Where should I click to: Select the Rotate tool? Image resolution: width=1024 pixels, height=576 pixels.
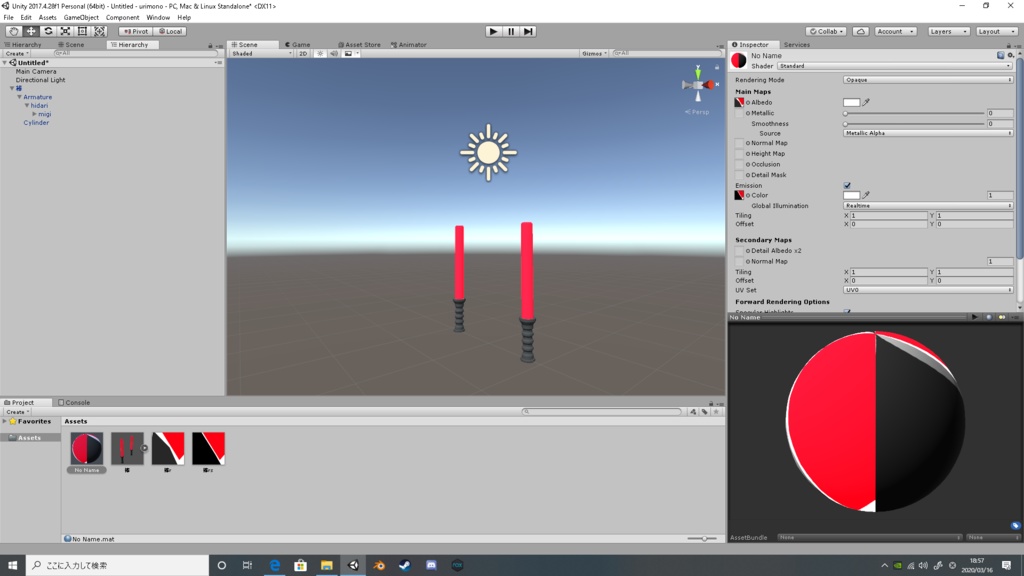click(x=48, y=31)
